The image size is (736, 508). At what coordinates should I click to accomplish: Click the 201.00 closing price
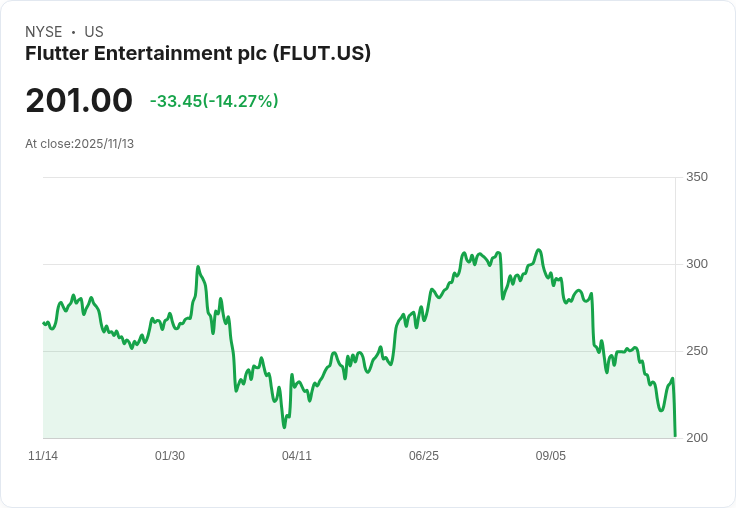click(79, 101)
